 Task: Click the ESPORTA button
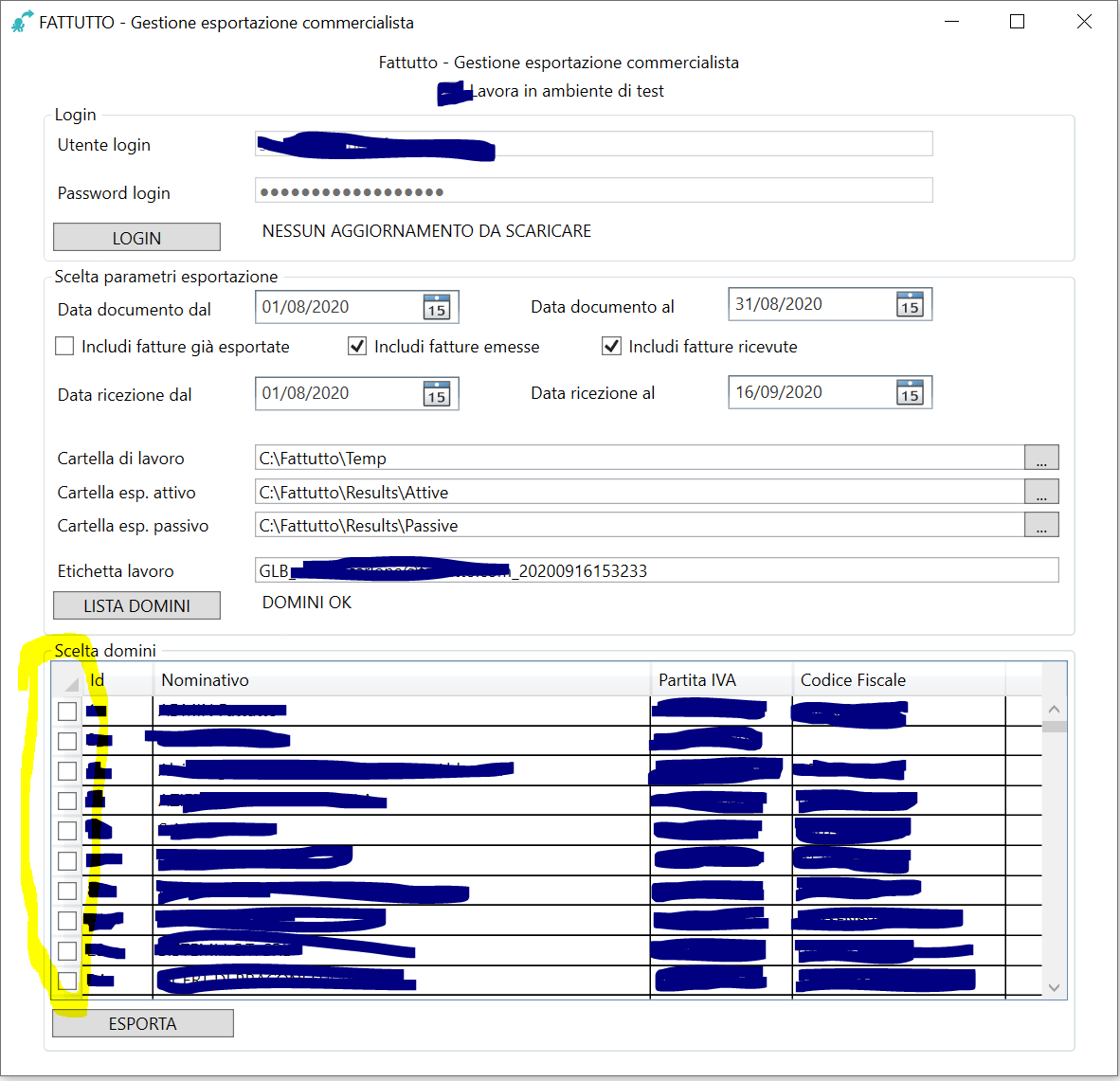(x=143, y=1023)
